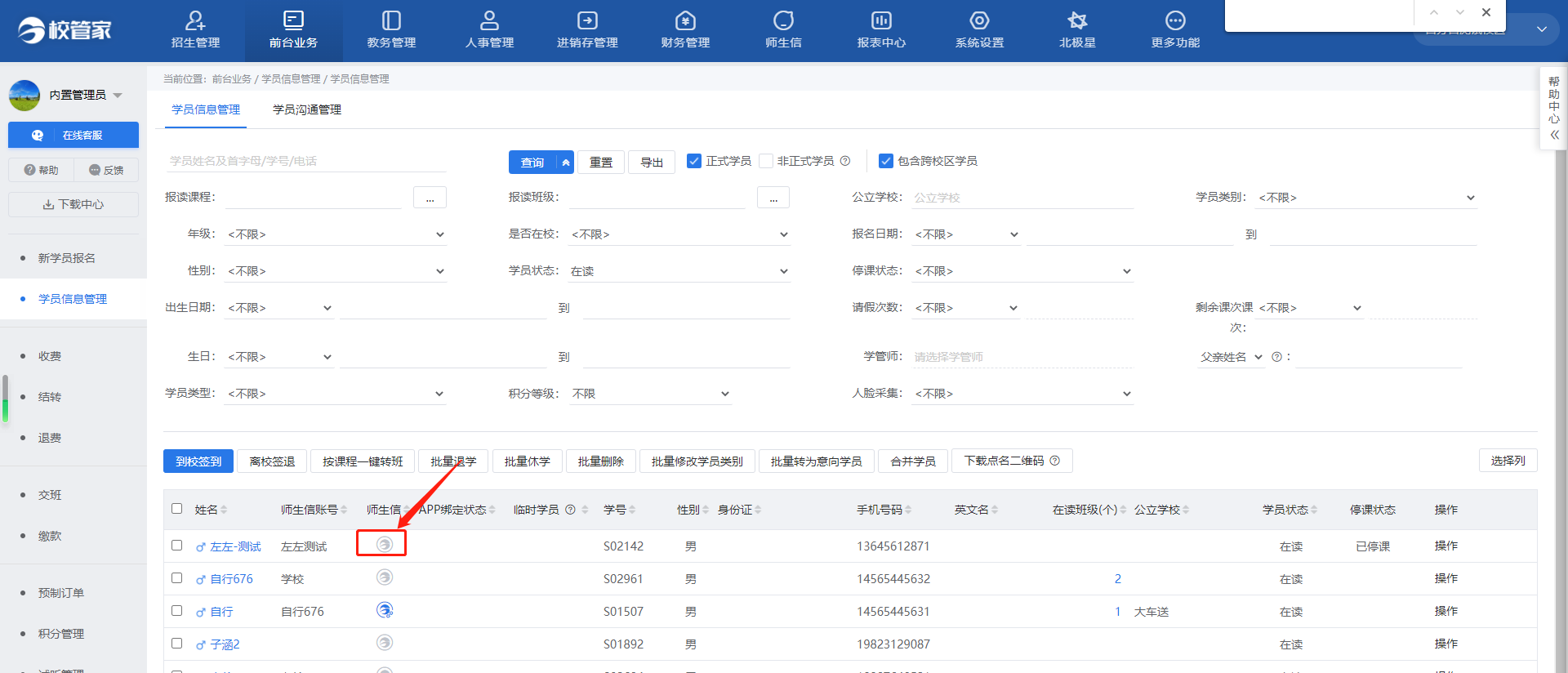Uncheck 包含跨校区学员 checkbox
The image size is (1568, 673).
pos(886,161)
